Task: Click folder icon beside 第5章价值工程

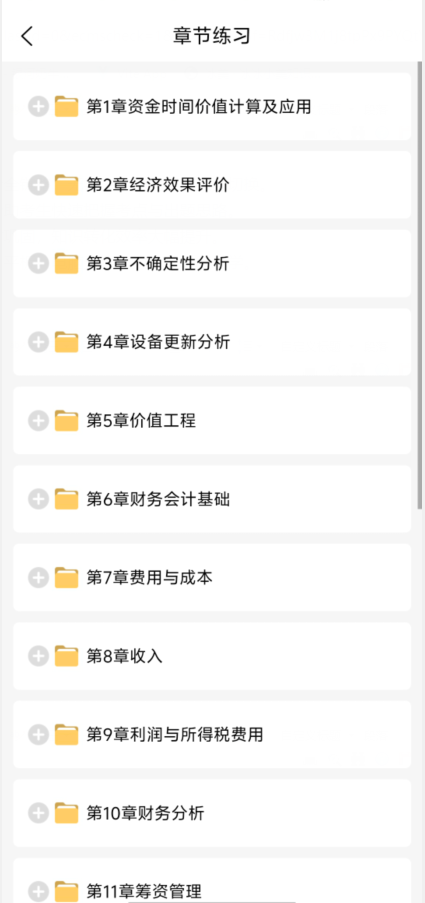Action: click(67, 420)
